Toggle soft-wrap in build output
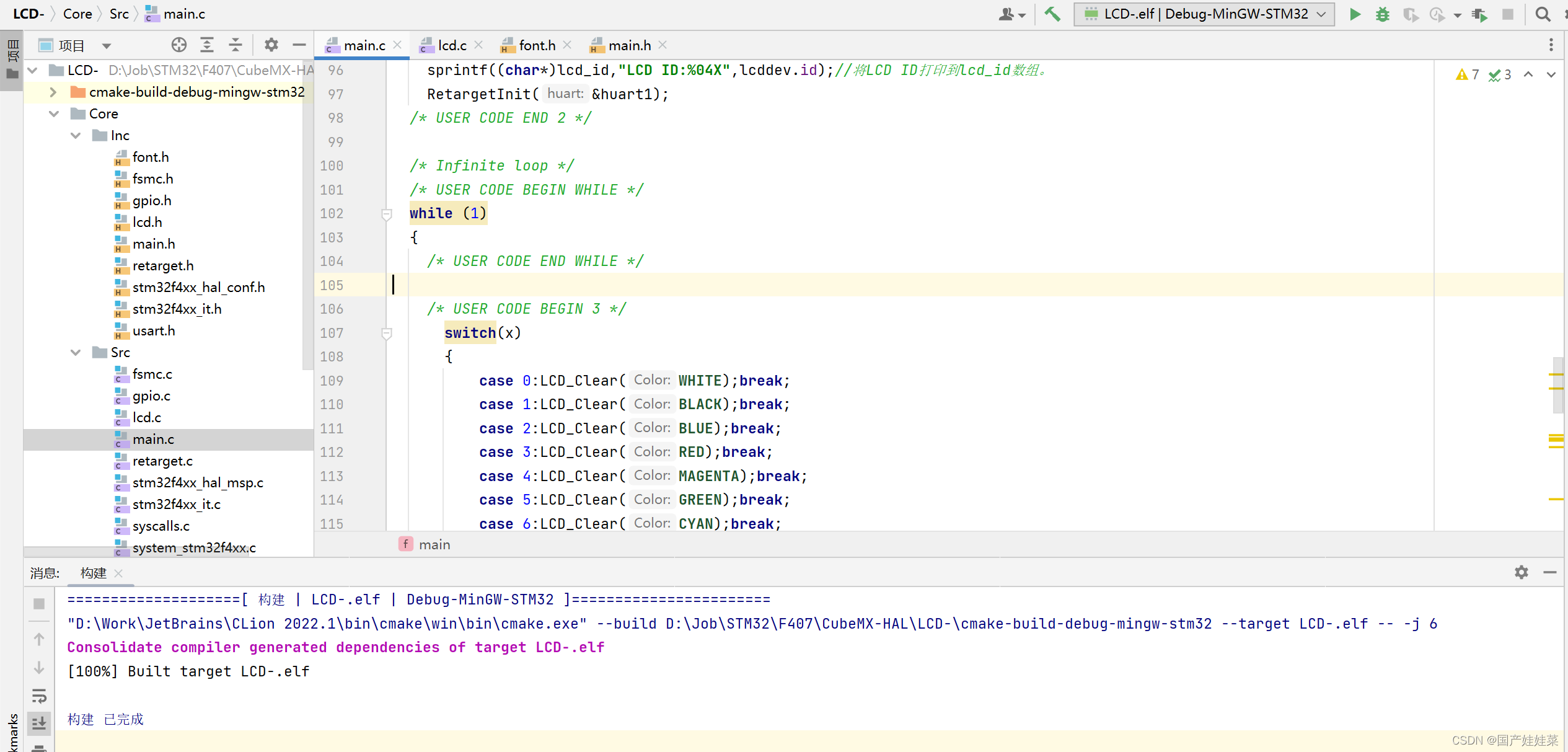This screenshot has width=1568, height=752. 39,696
